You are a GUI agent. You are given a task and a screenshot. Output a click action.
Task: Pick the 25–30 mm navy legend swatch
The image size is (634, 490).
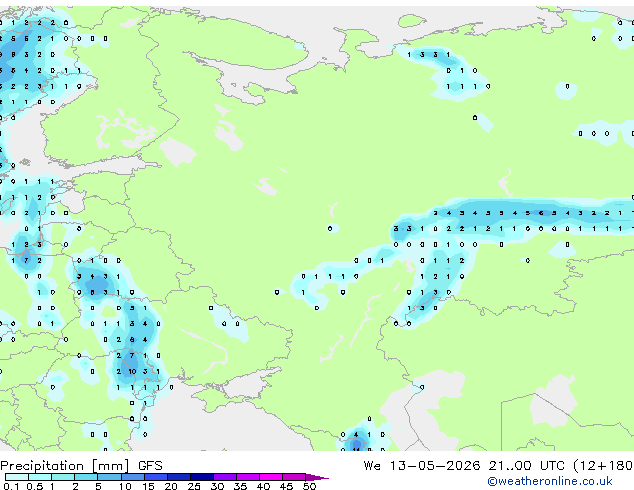pyautogui.click(x=202, y=477)
